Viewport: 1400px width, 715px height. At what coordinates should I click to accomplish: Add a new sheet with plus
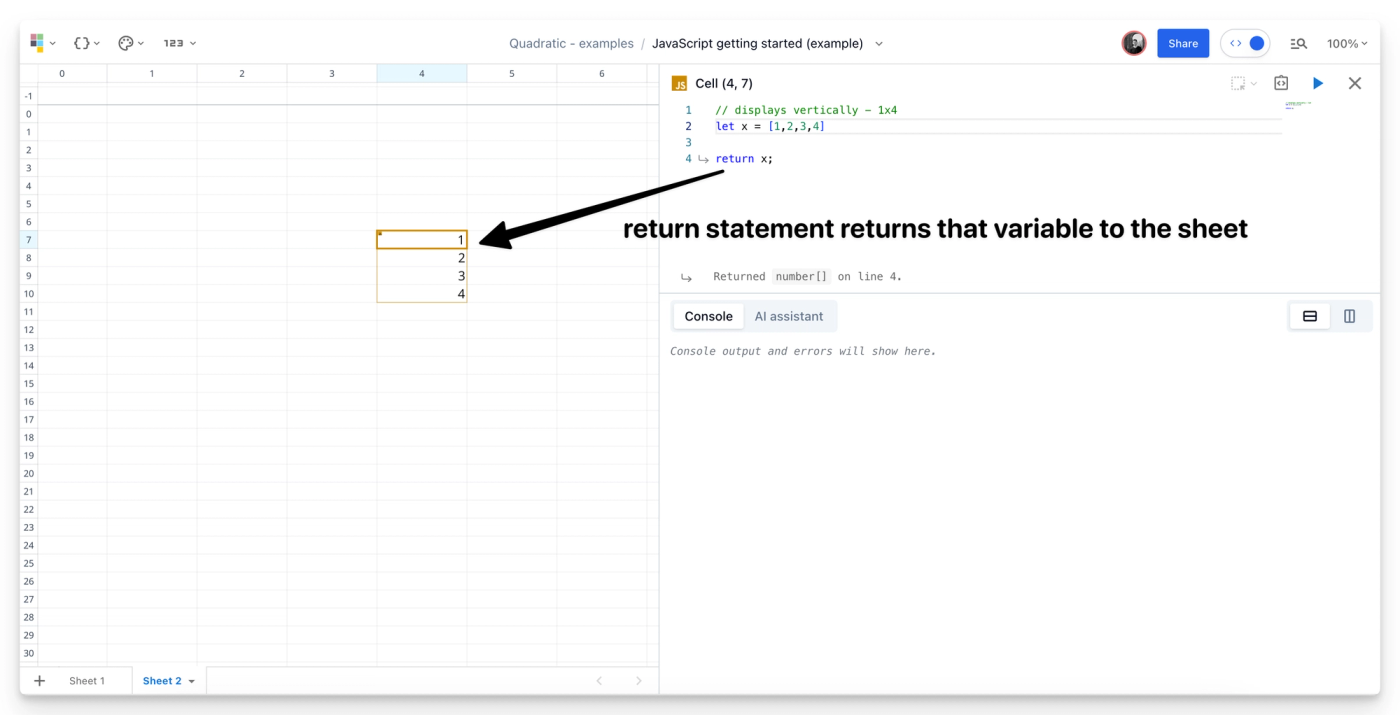click(x=40, y=681)
